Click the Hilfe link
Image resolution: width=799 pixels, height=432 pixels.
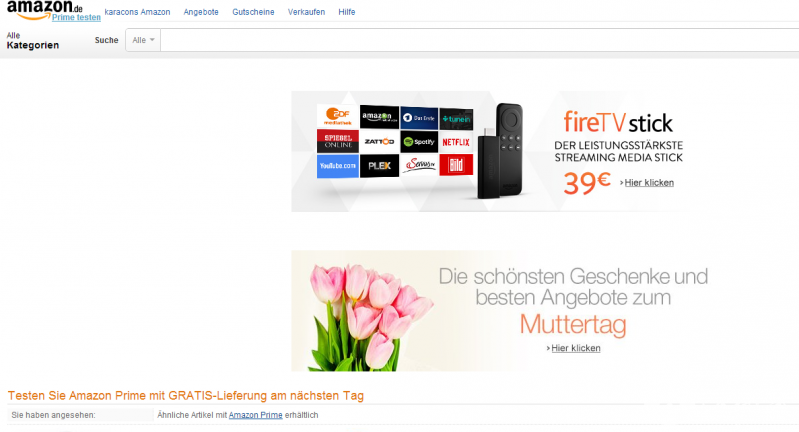(347, 12)
